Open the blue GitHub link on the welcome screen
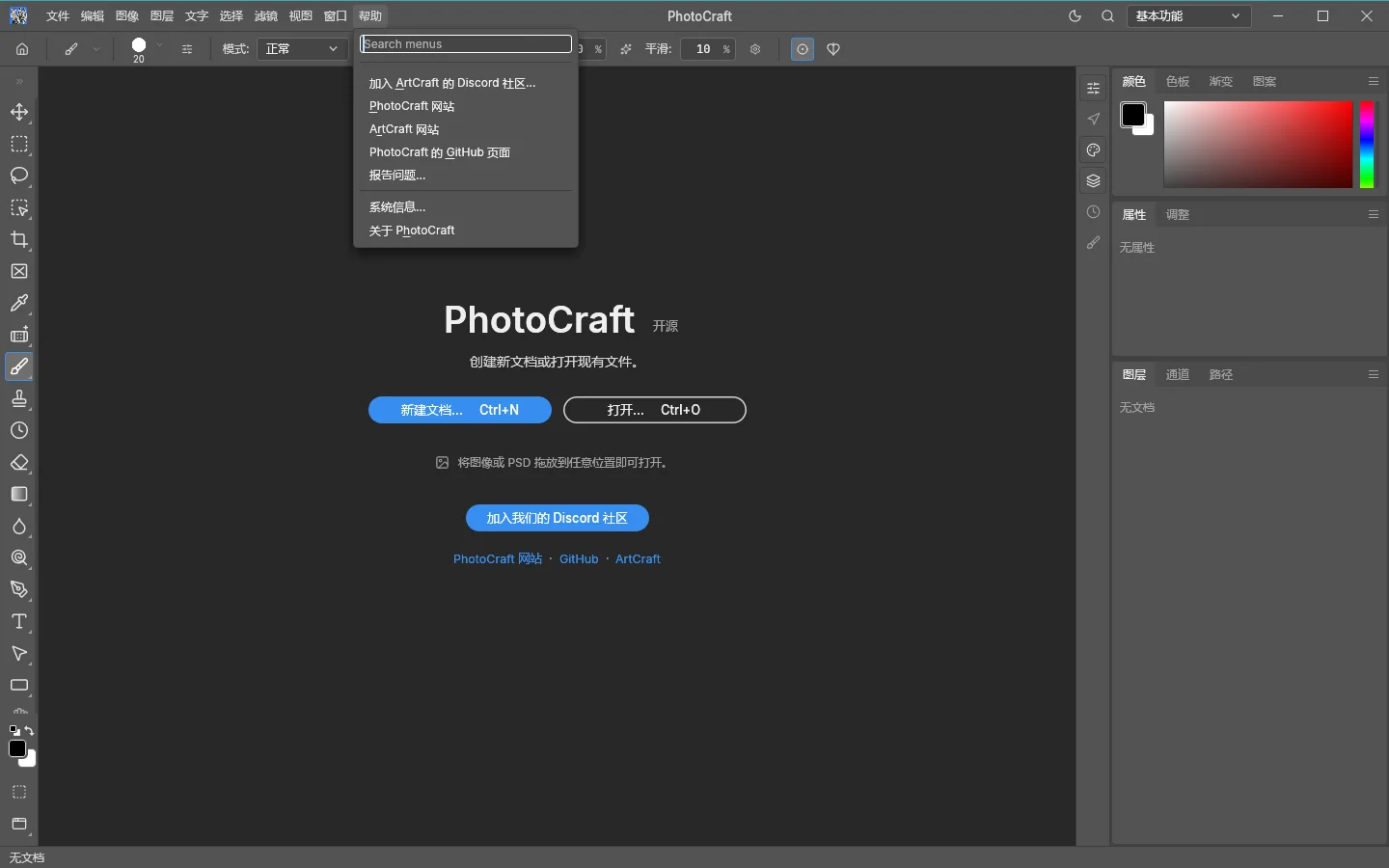This screenshot has height=868, width=1389. tap(579, 559)
